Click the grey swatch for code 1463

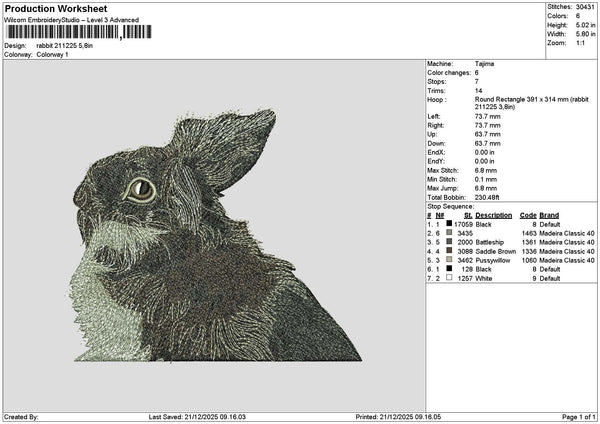click(x=449, y=233)
